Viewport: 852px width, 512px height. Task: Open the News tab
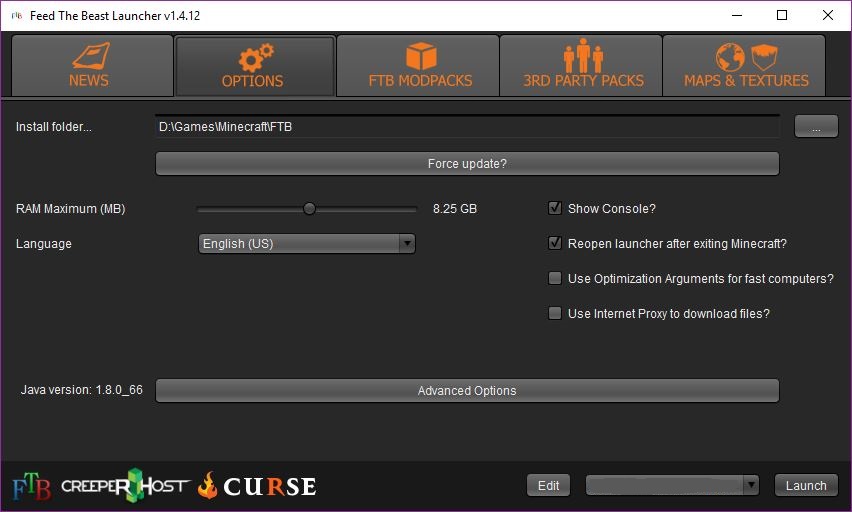coord(92,66)
